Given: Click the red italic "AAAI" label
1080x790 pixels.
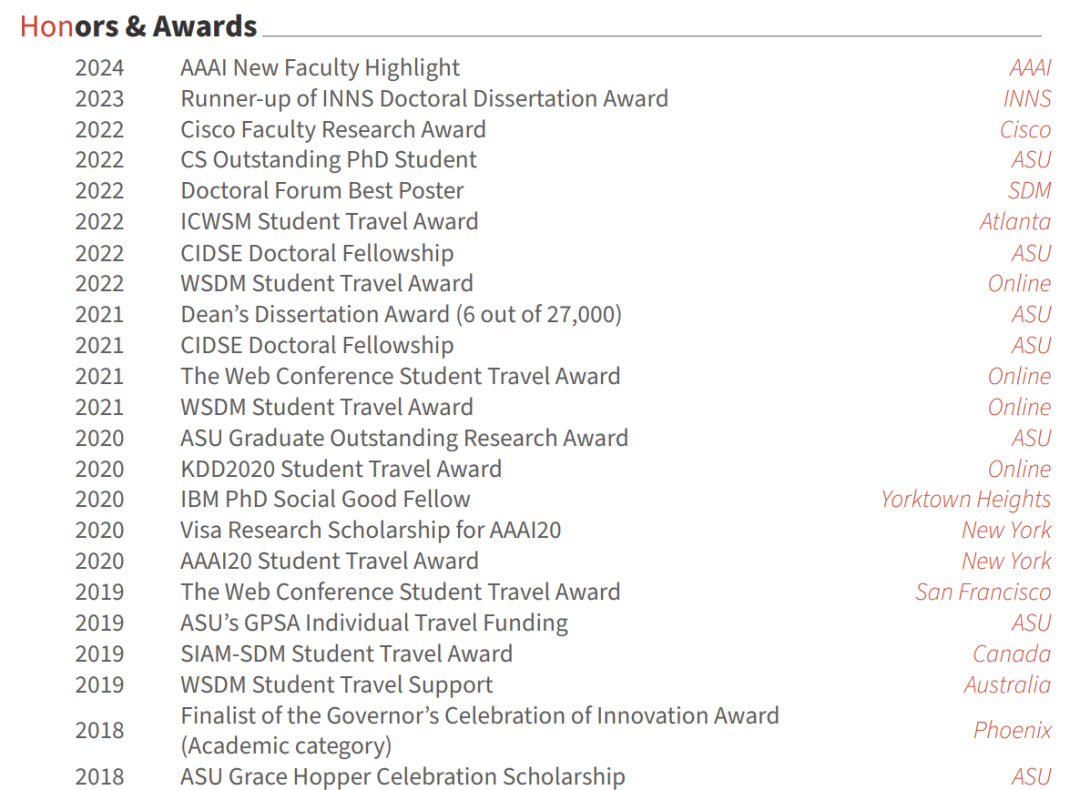Looking at the screenshot, I should [1029, 68].
